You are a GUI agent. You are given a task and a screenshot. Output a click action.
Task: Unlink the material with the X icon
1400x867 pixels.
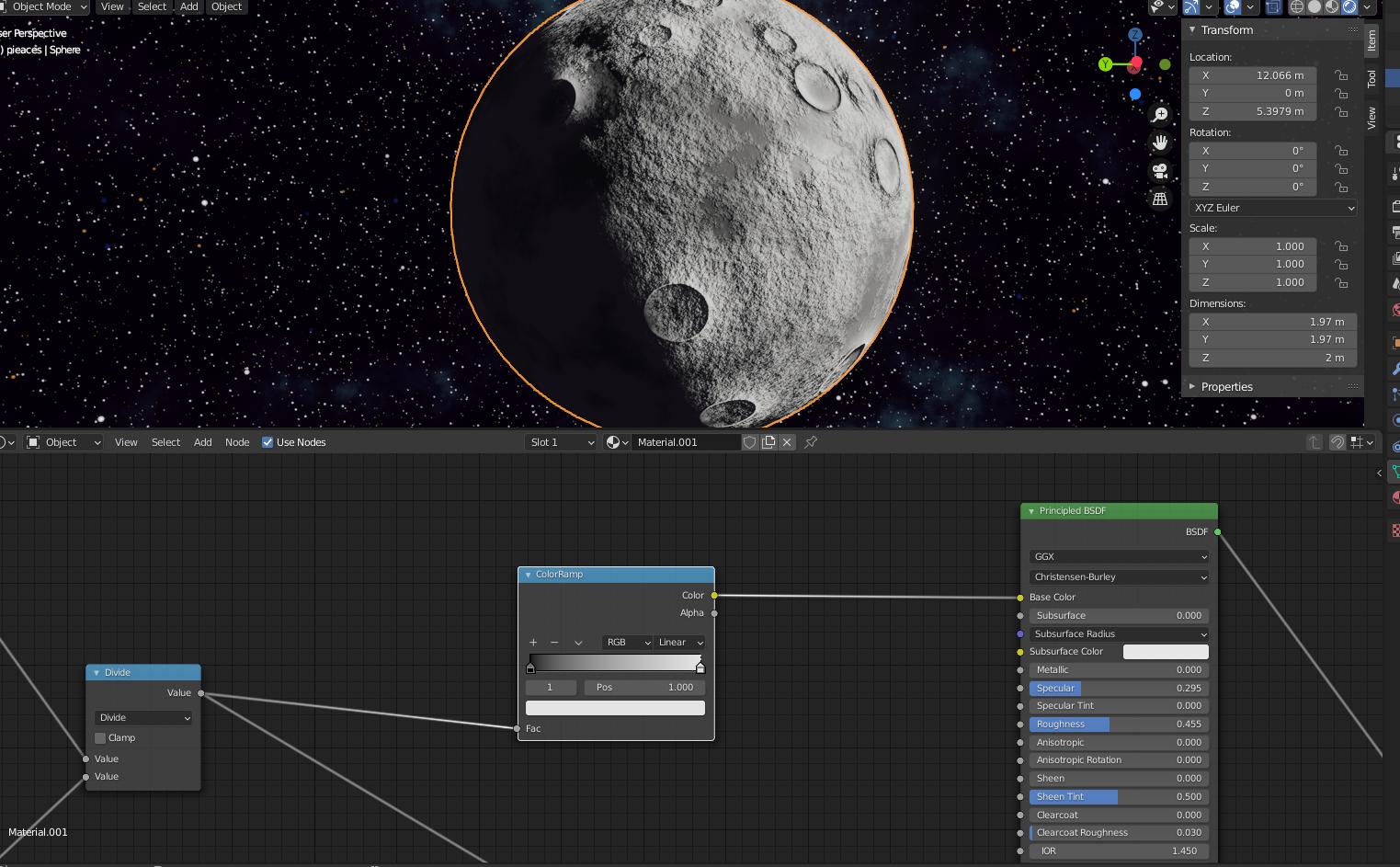tap(787, 442)
